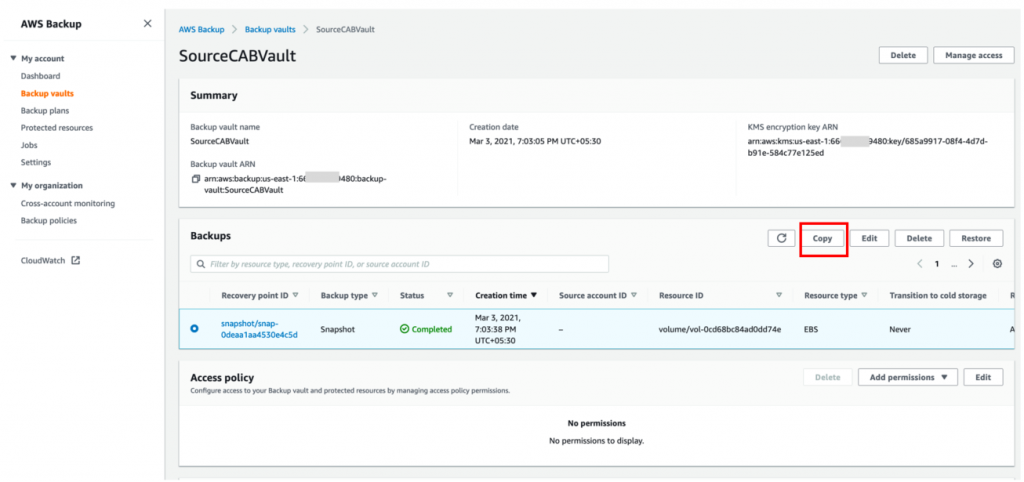
Task: Open Backup plans in the sidebar
Action: [x=45, y=110]
